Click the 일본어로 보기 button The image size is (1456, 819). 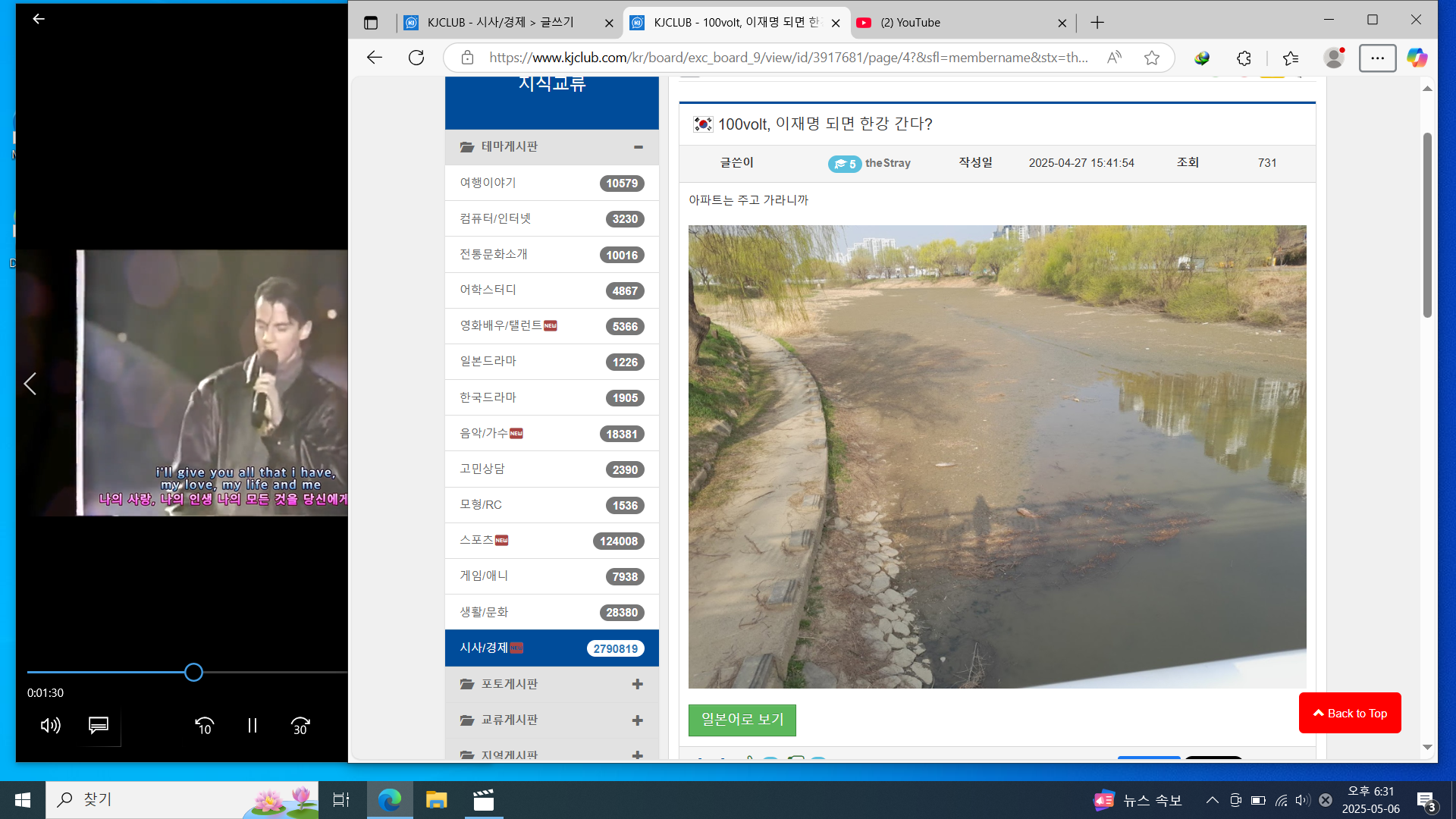[x=742, y=720]
